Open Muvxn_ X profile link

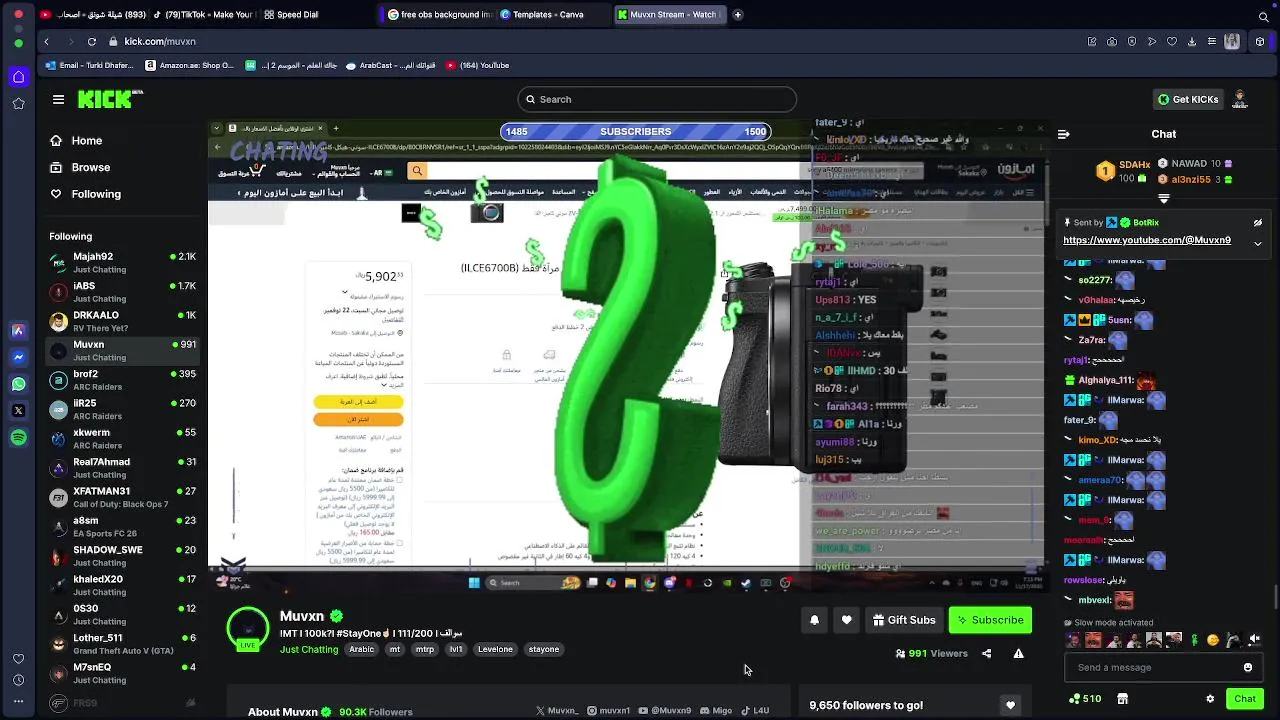557,711
